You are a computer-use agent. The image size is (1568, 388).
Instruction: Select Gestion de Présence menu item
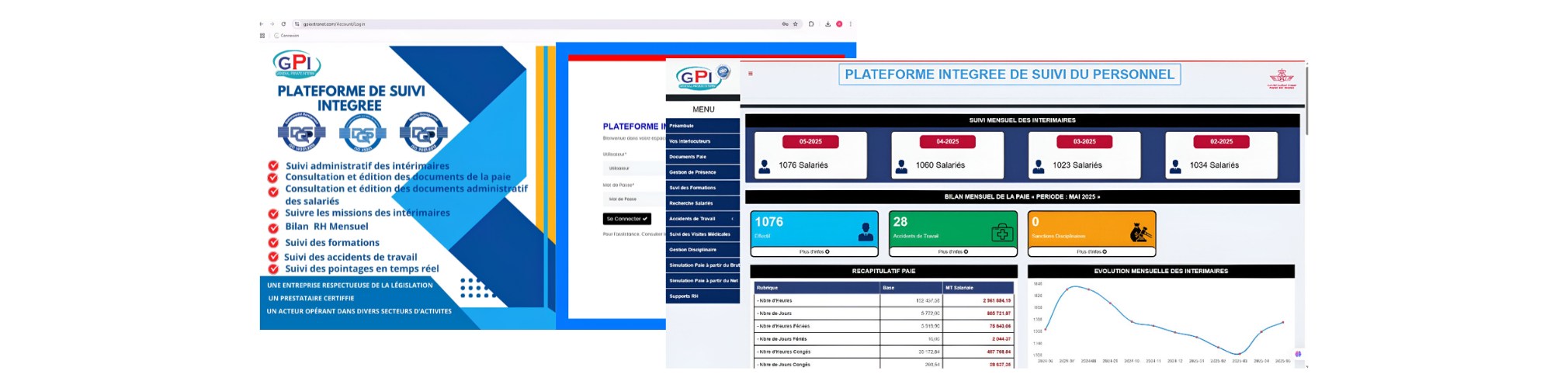tap(702, 172)
